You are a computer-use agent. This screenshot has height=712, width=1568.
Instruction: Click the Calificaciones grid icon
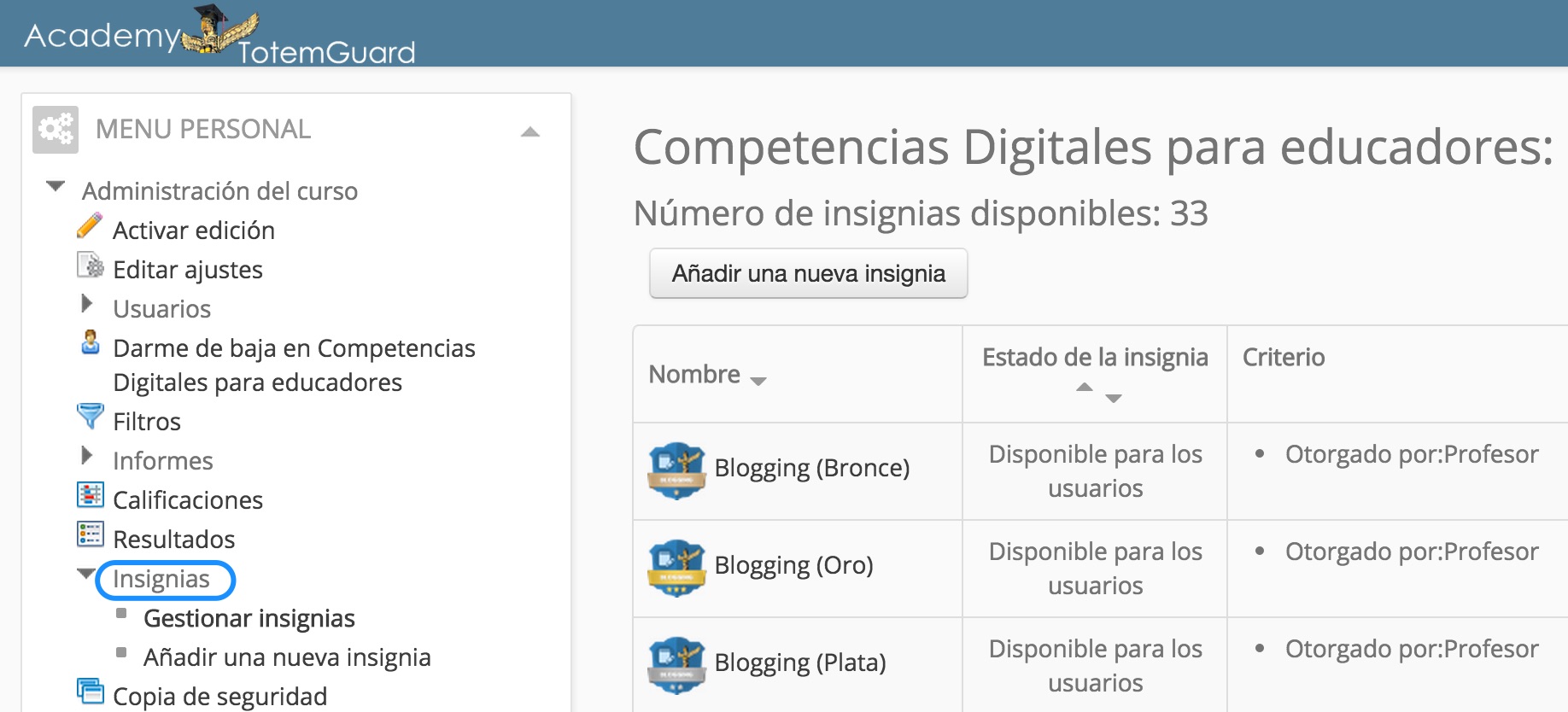[90, 495]
